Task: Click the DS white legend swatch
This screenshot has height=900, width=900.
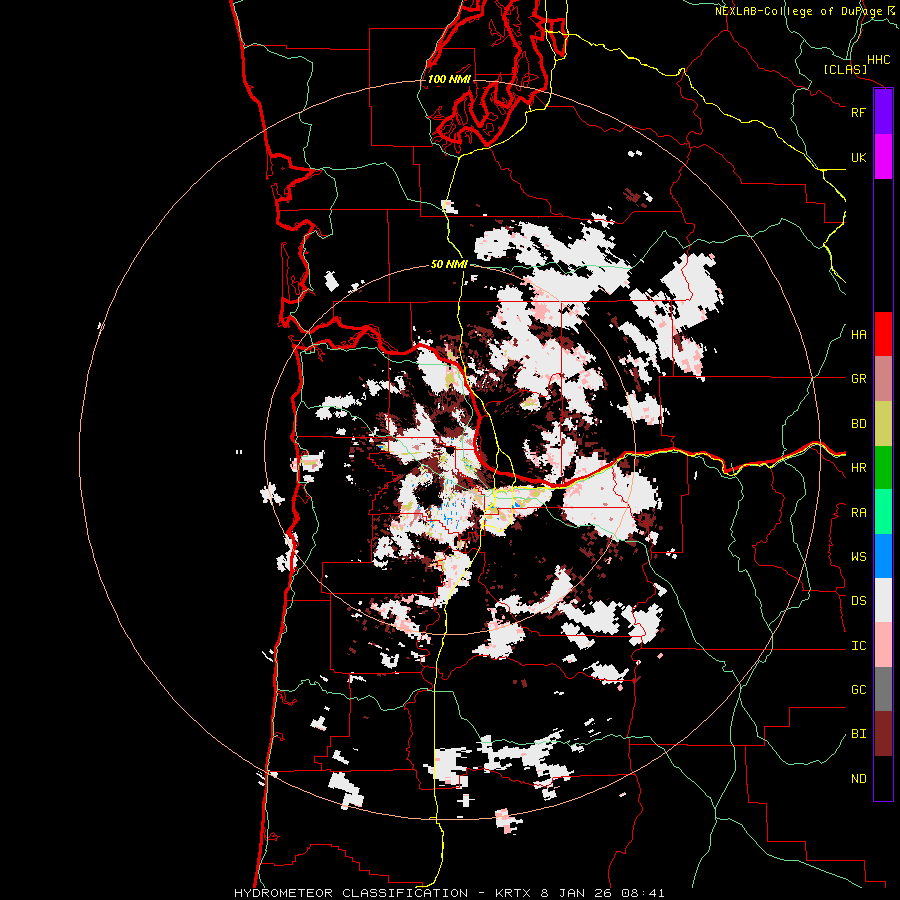Action: (x=883, y=600)
